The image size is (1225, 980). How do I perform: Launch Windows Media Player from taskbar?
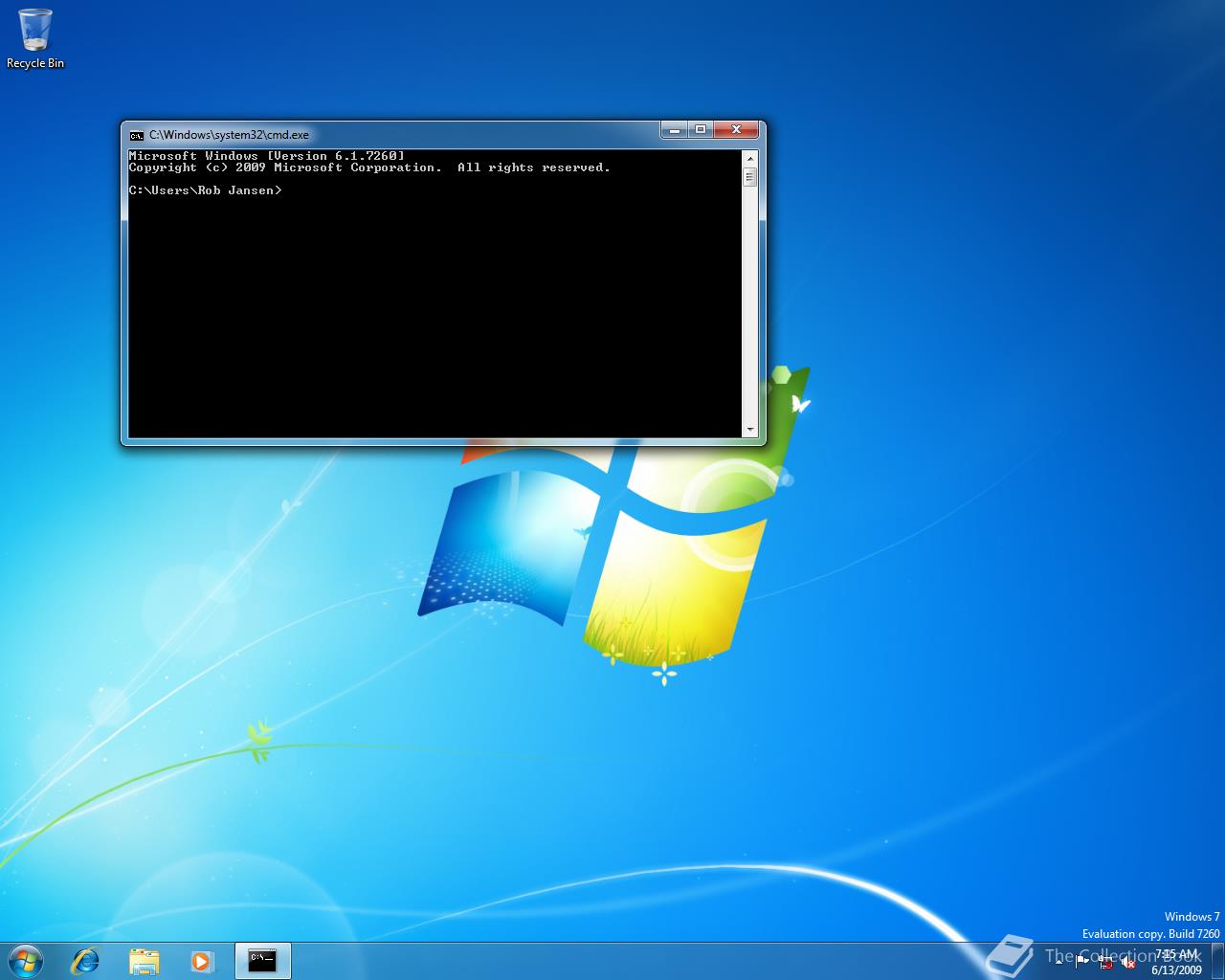202,961
